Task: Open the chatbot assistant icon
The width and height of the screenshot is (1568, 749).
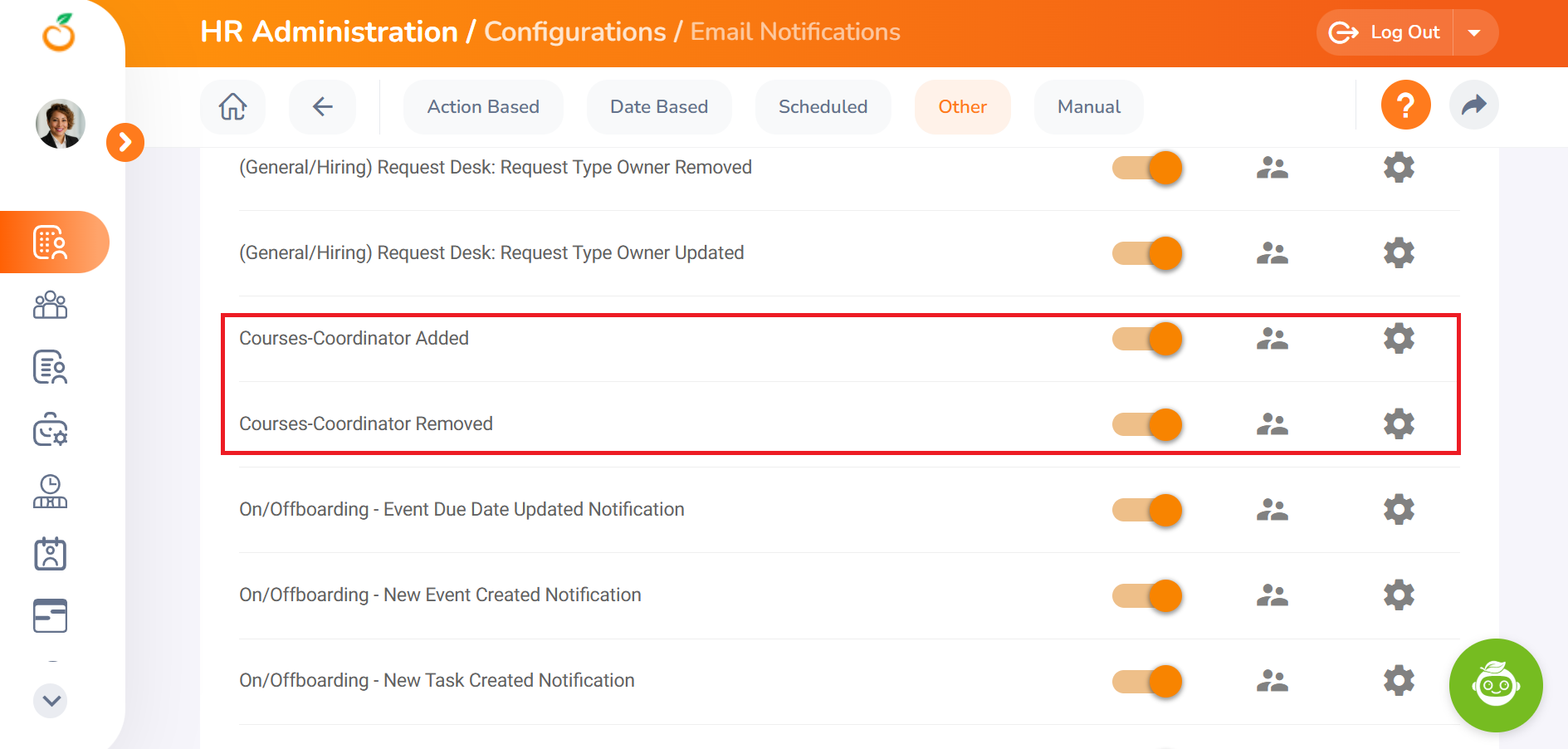Action: click(1495, 685)
